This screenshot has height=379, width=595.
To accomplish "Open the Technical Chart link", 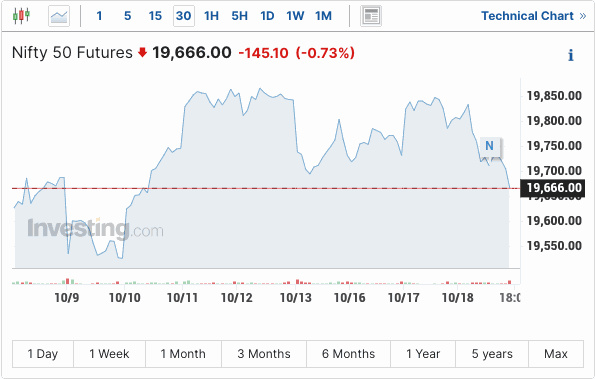I will point(534,16).
